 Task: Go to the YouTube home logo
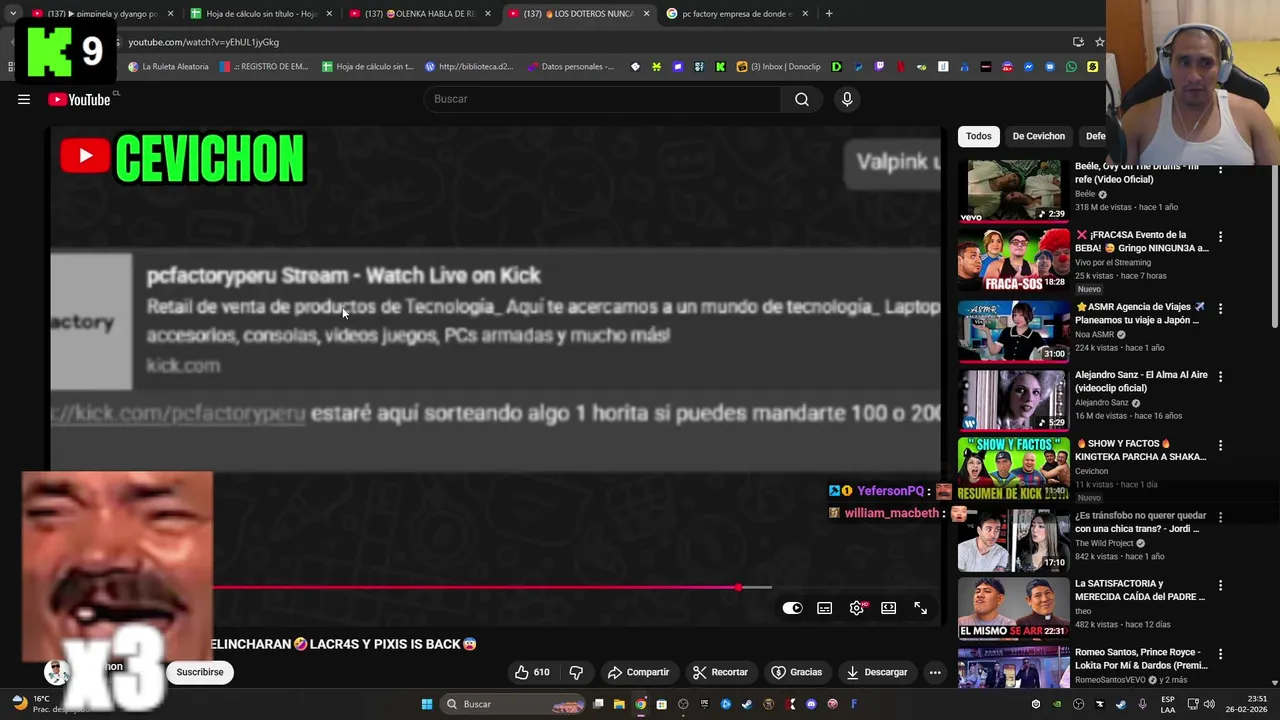(79, 99)
